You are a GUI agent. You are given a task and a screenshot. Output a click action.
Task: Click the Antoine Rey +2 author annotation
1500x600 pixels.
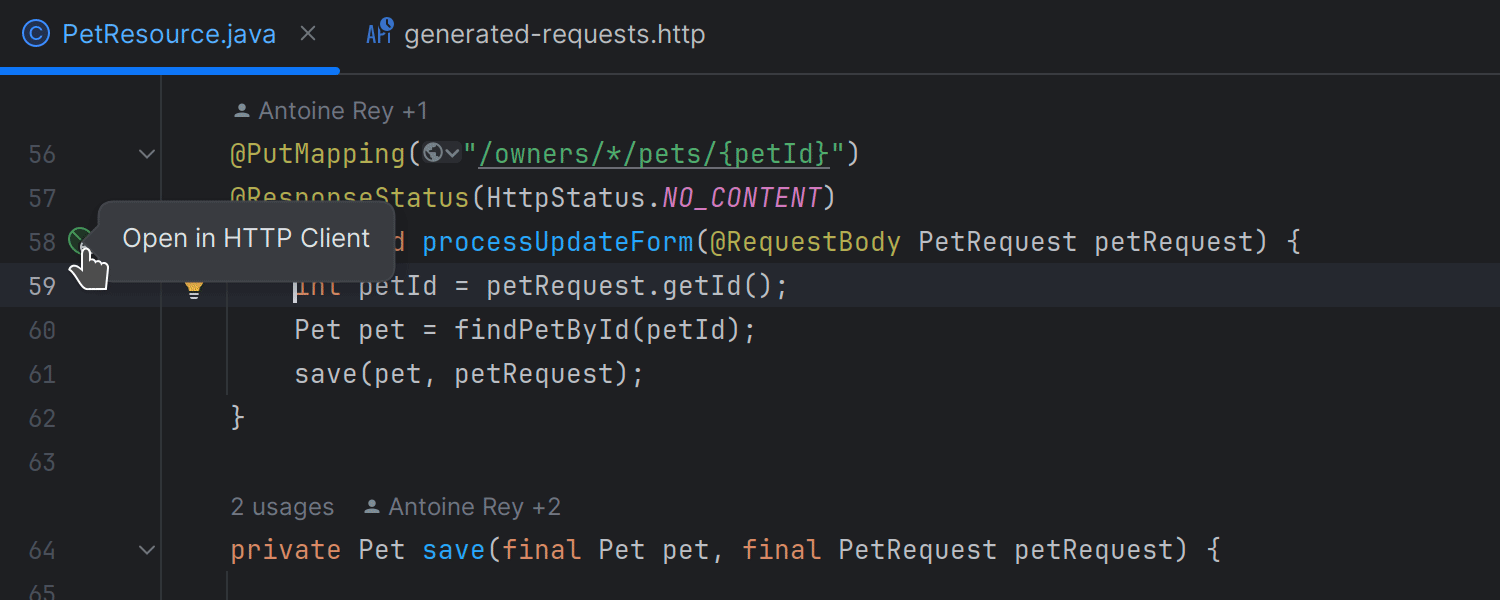[x=475, y=506]
